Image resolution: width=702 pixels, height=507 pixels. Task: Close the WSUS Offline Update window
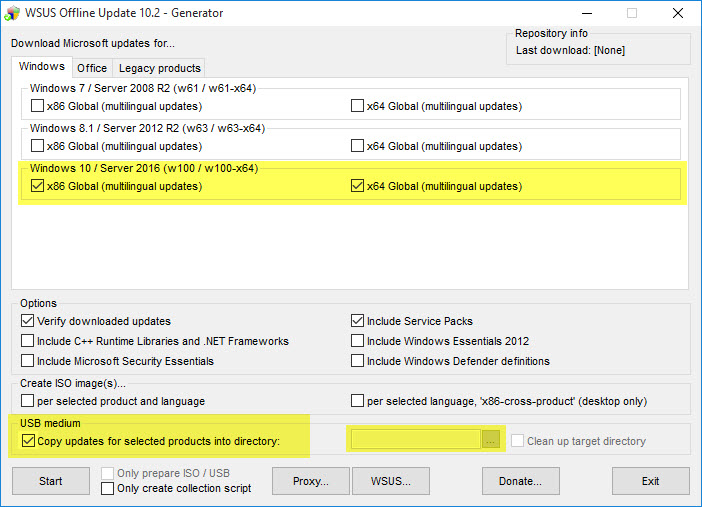coord(676,13)
